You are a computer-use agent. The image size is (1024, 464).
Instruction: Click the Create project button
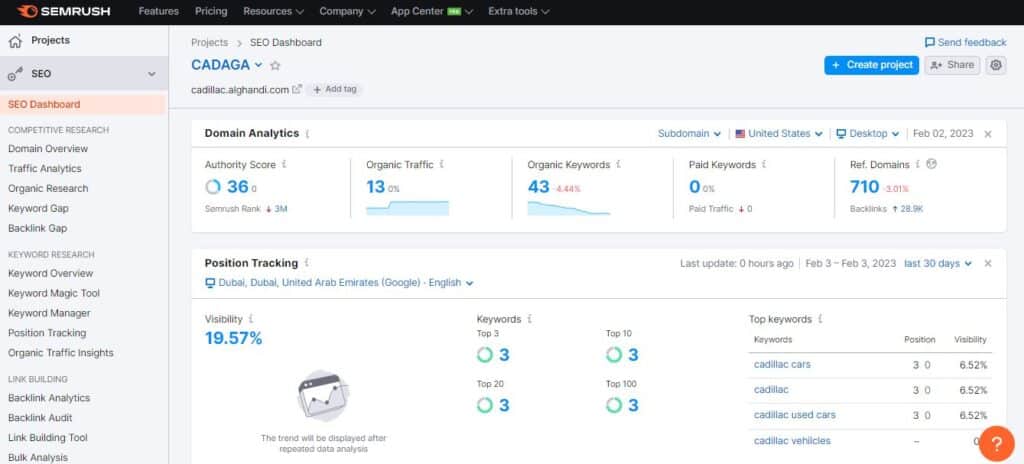pyautogui.click(x=871, y=65)
